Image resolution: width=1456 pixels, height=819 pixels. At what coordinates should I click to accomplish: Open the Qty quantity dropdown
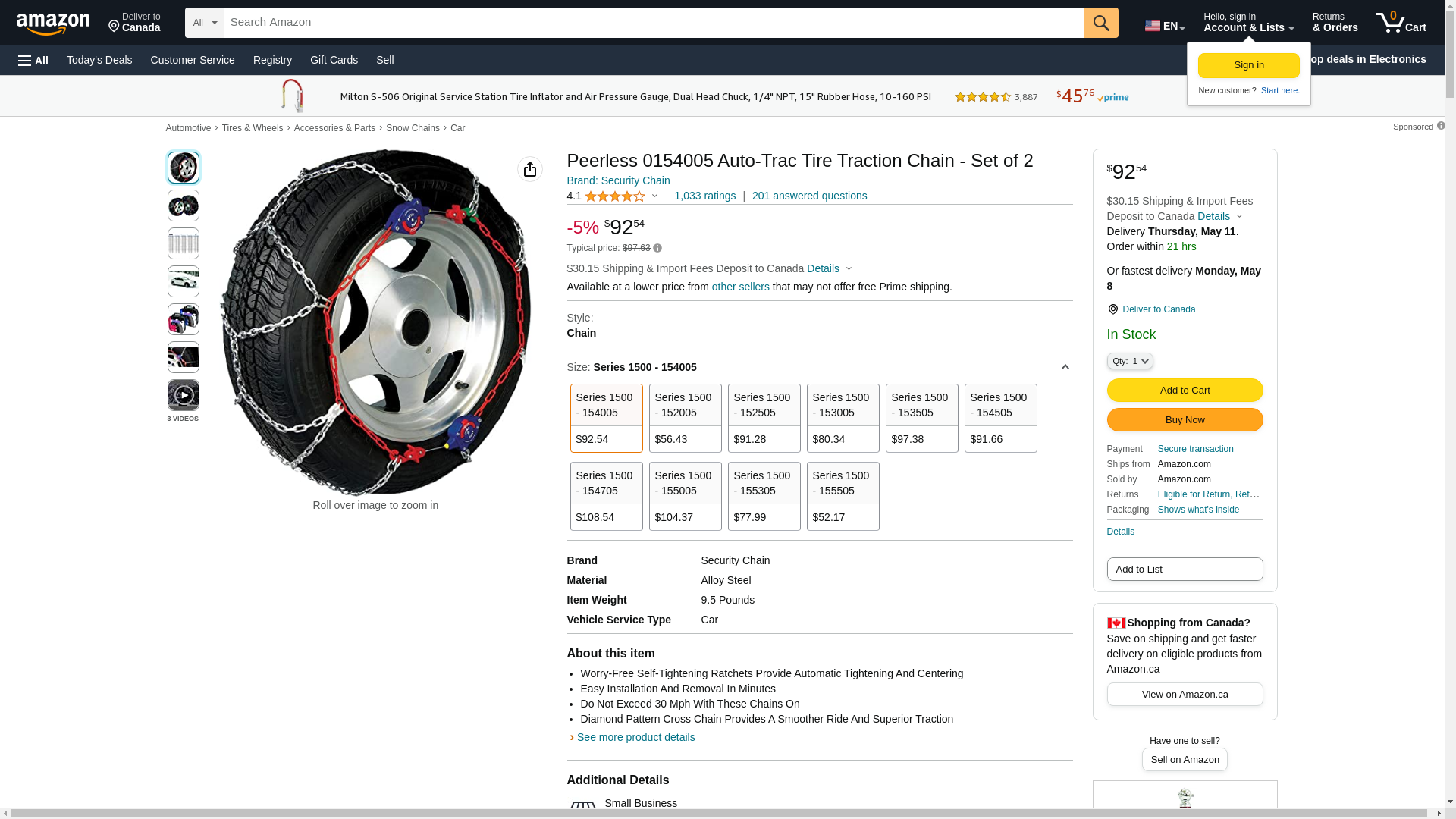1129,362
